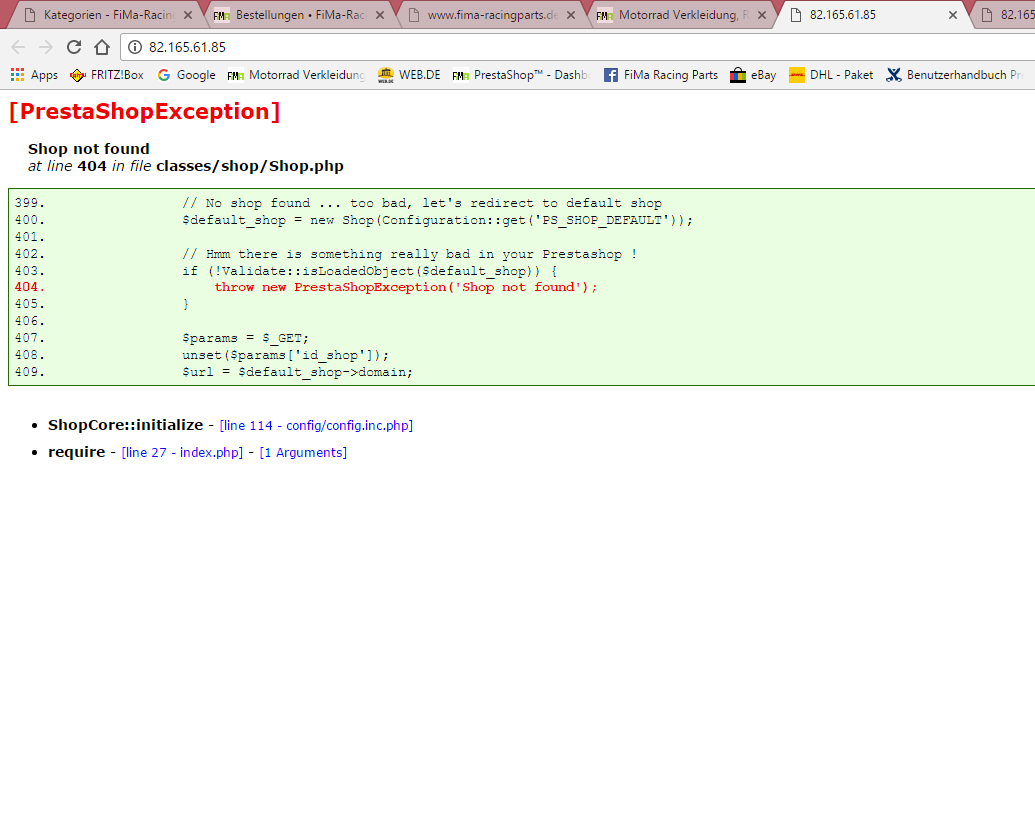Viewport: 1035px width, 828px height.
Task: Open the FiMa Racing Parts Facebook bookmark
Action: [661, 75]
